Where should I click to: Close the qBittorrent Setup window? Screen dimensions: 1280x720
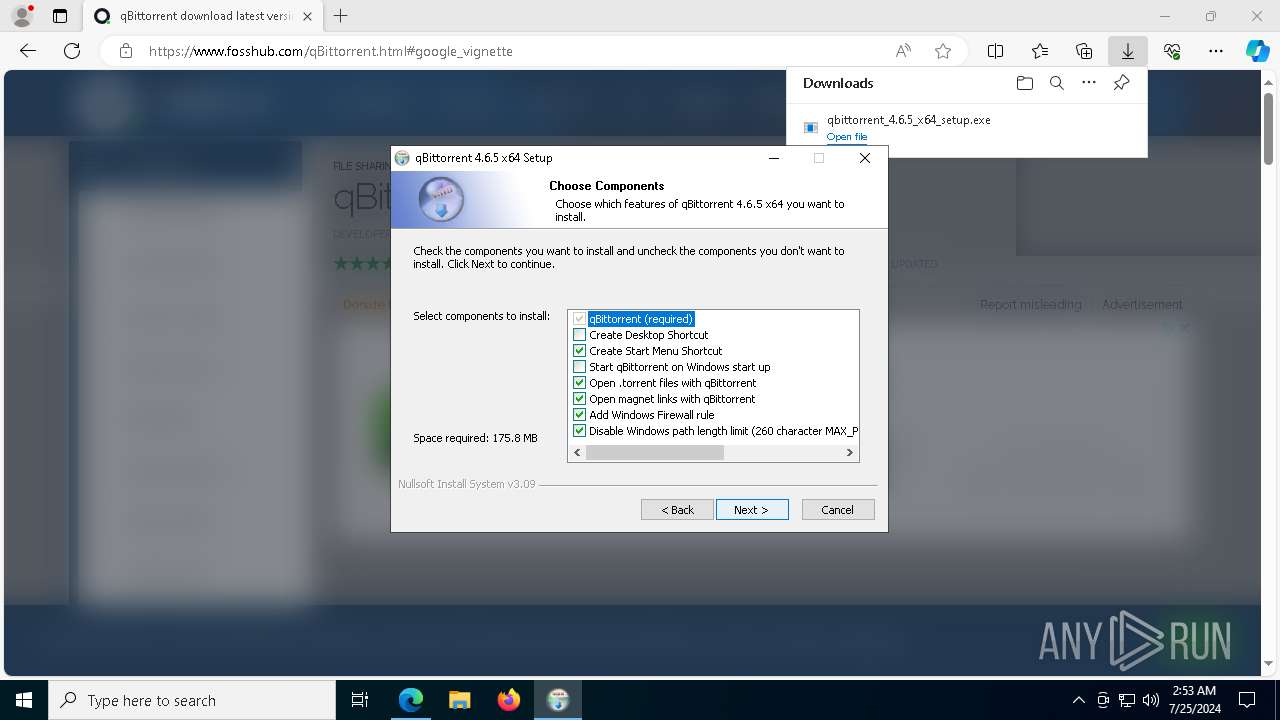[865, 158]
